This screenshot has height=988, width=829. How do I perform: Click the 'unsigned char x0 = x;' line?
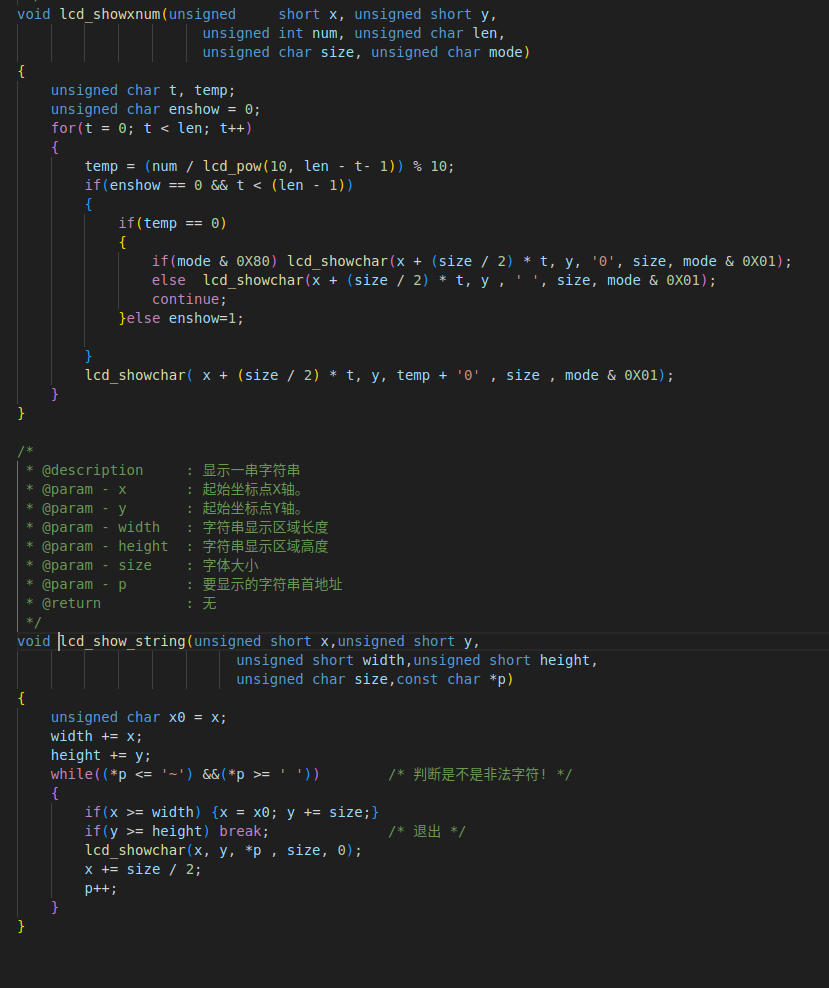point(139,717)
